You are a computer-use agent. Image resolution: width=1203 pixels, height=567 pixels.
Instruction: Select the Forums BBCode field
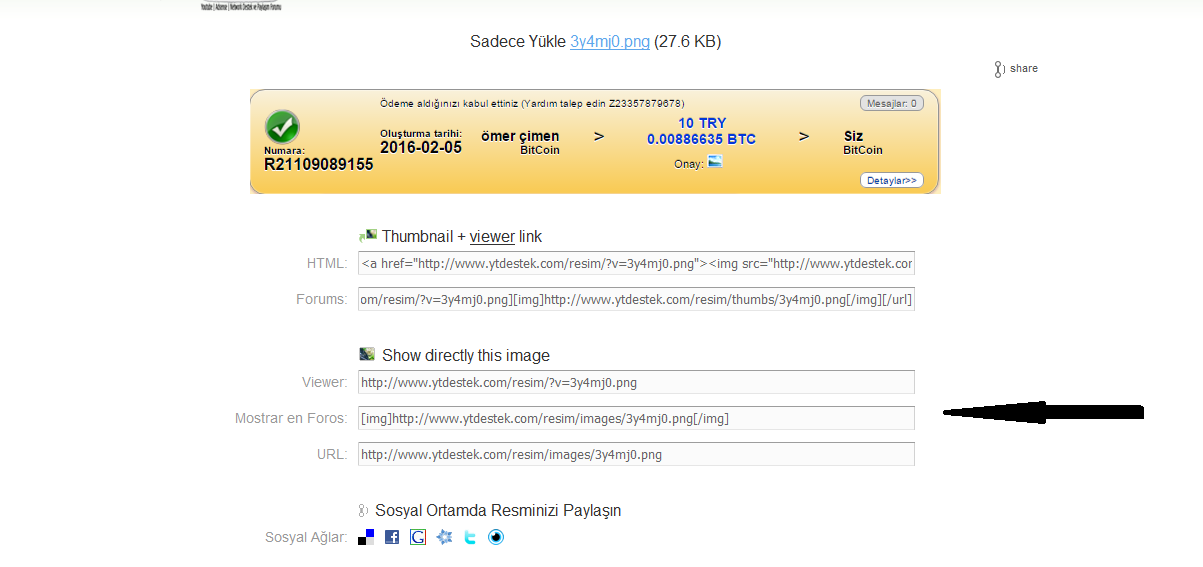coord(636,299)
